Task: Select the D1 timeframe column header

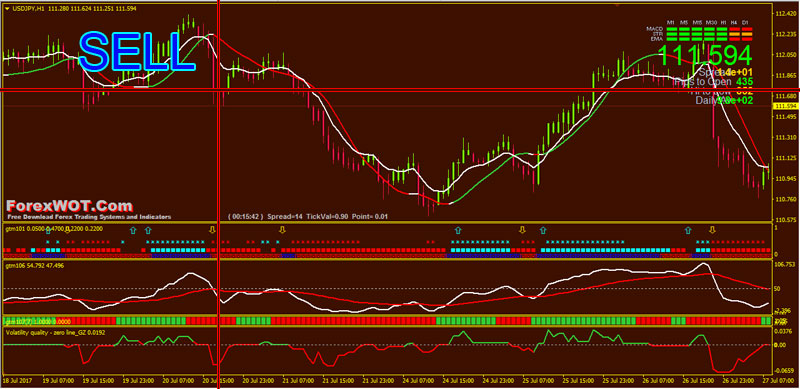Action: coord(745,22)
